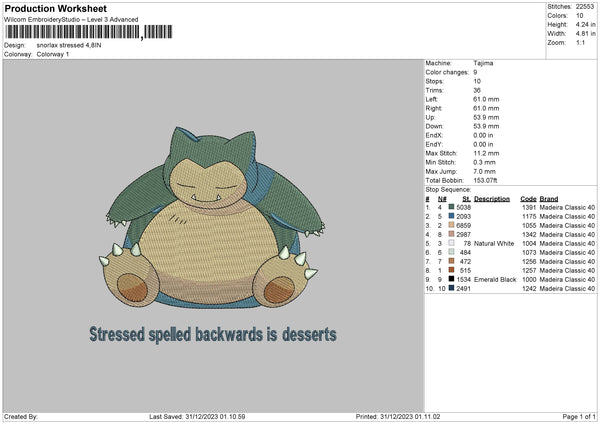This screenshot has width=600, height=424.
Task: Click the 'N#' column header
Action: coord(442,199)
